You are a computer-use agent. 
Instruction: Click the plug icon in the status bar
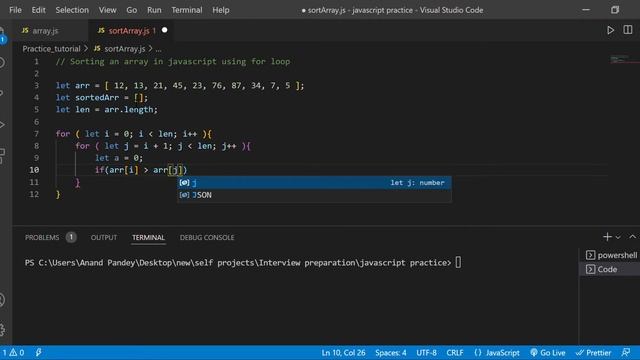tap(38, 353)
